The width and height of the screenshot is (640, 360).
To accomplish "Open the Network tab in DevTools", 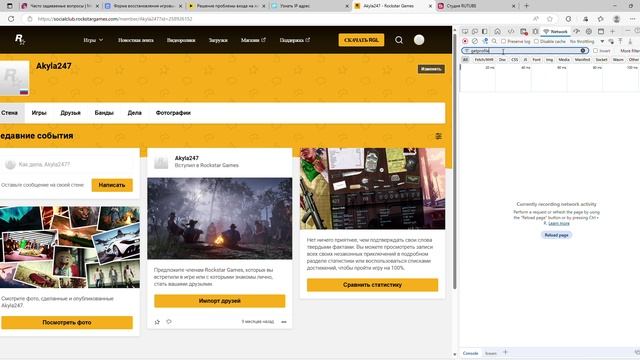I will pyautogui.click(x=555, y=31).
